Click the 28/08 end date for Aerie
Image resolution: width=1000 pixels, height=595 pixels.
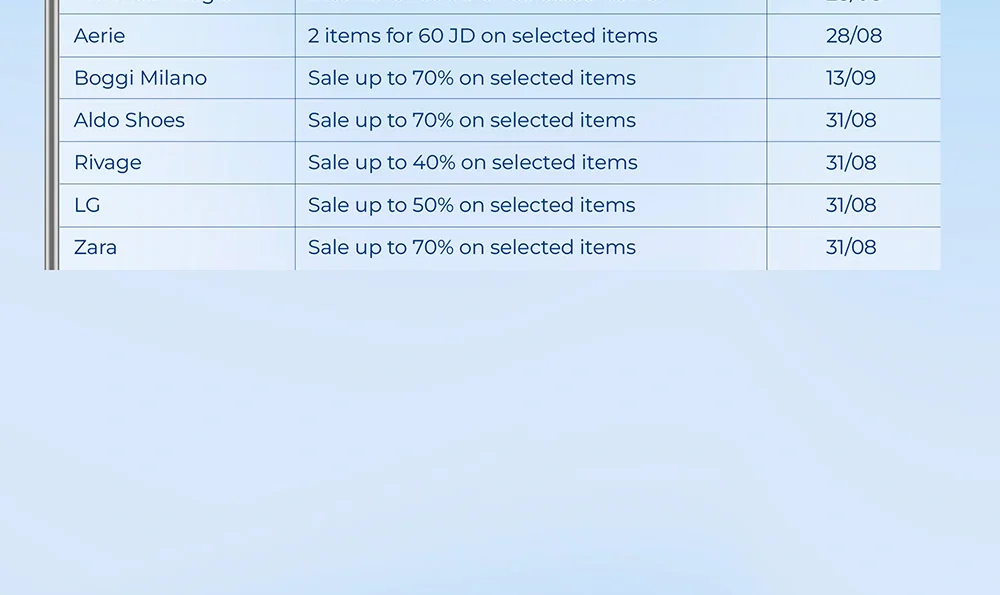[x=853, y=36]
